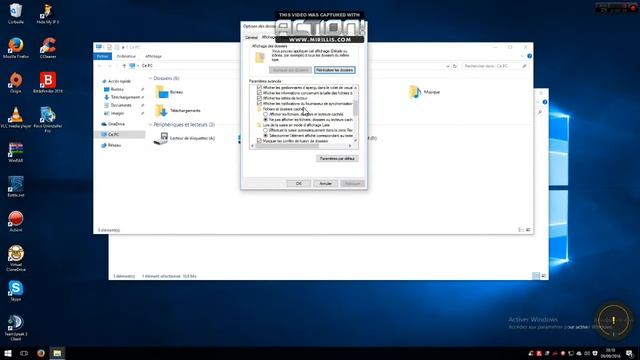
Task: Select 'Effectuer la saisie automatiquement' radio option
Action: [265, 130]
